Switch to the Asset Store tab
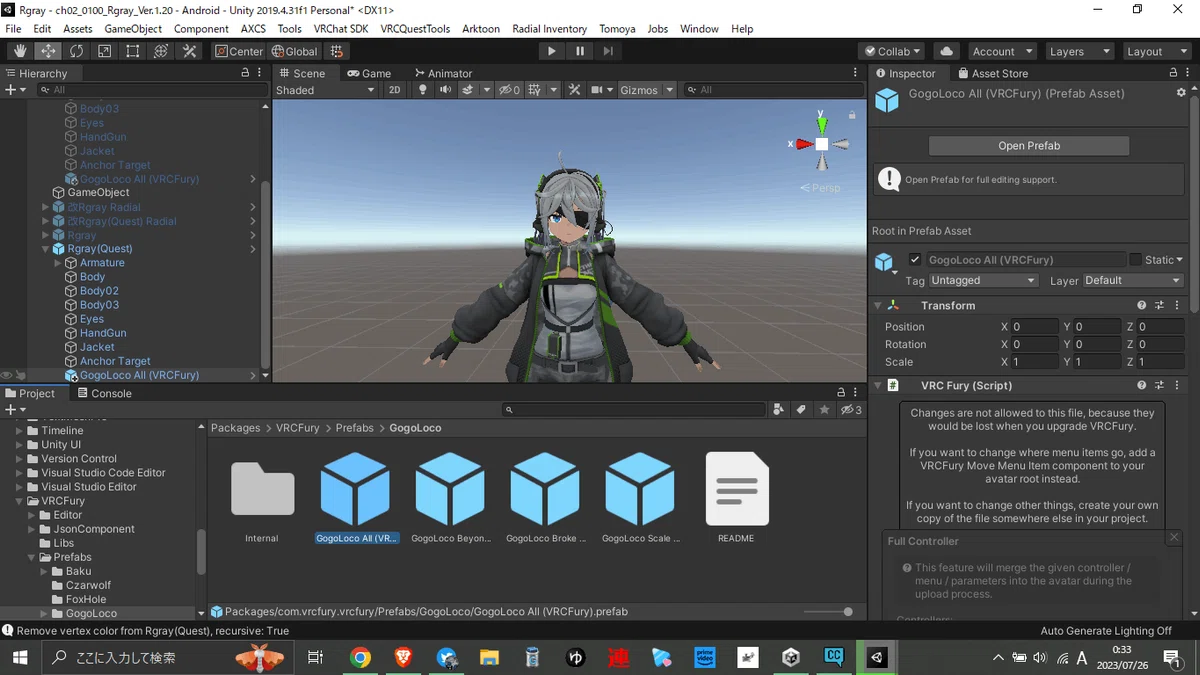This screenshot has width=1200, height=675. pyautogui.click(x=992, y=73)
